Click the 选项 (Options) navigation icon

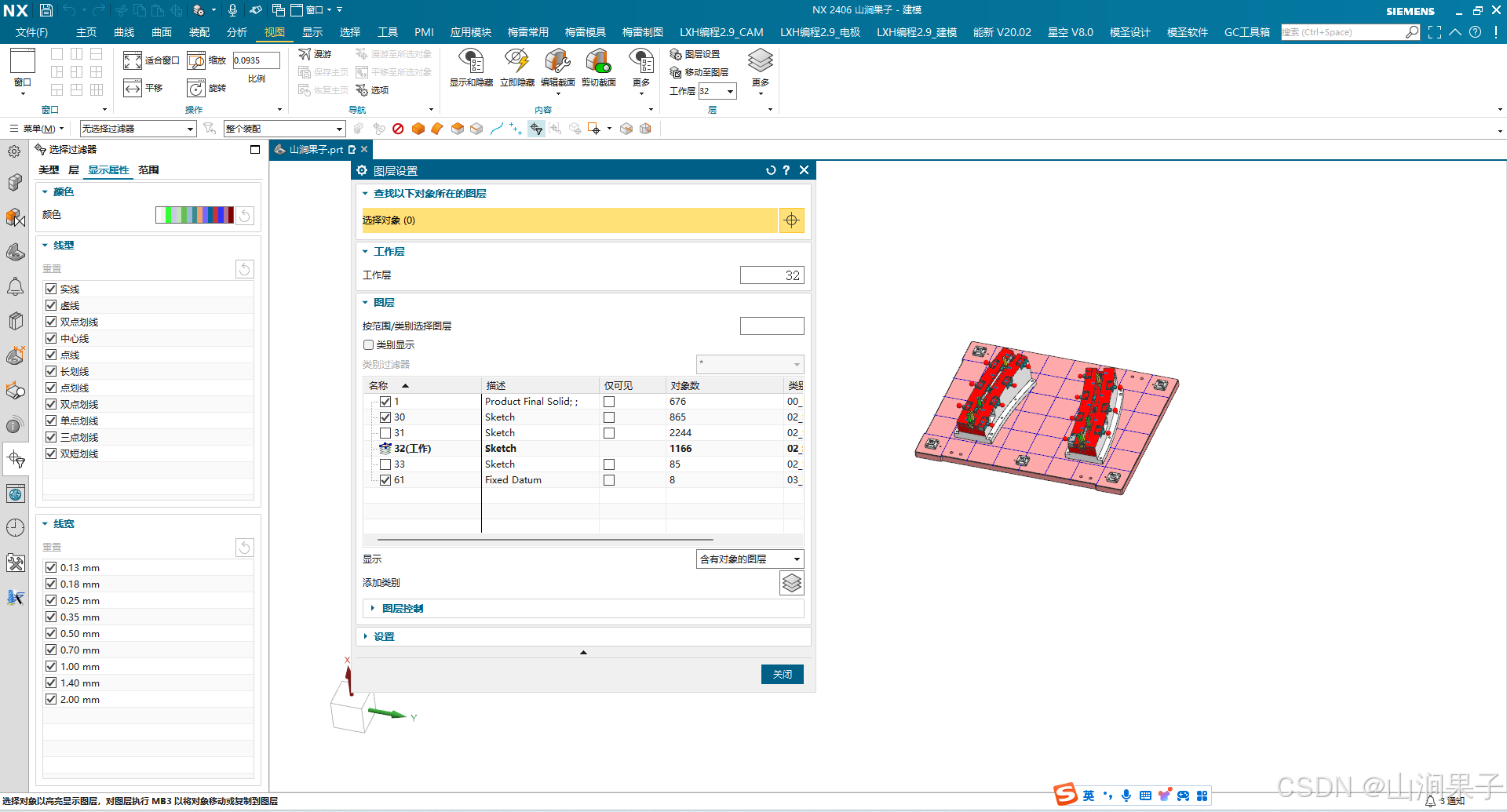point(372,90)
